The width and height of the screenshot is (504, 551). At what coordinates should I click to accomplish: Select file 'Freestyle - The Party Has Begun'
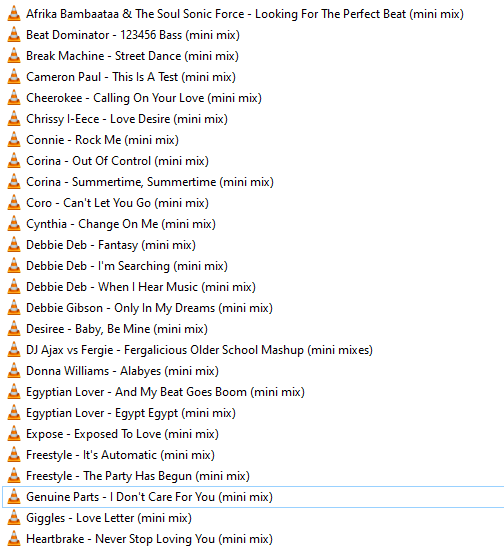tap(138, 476)
